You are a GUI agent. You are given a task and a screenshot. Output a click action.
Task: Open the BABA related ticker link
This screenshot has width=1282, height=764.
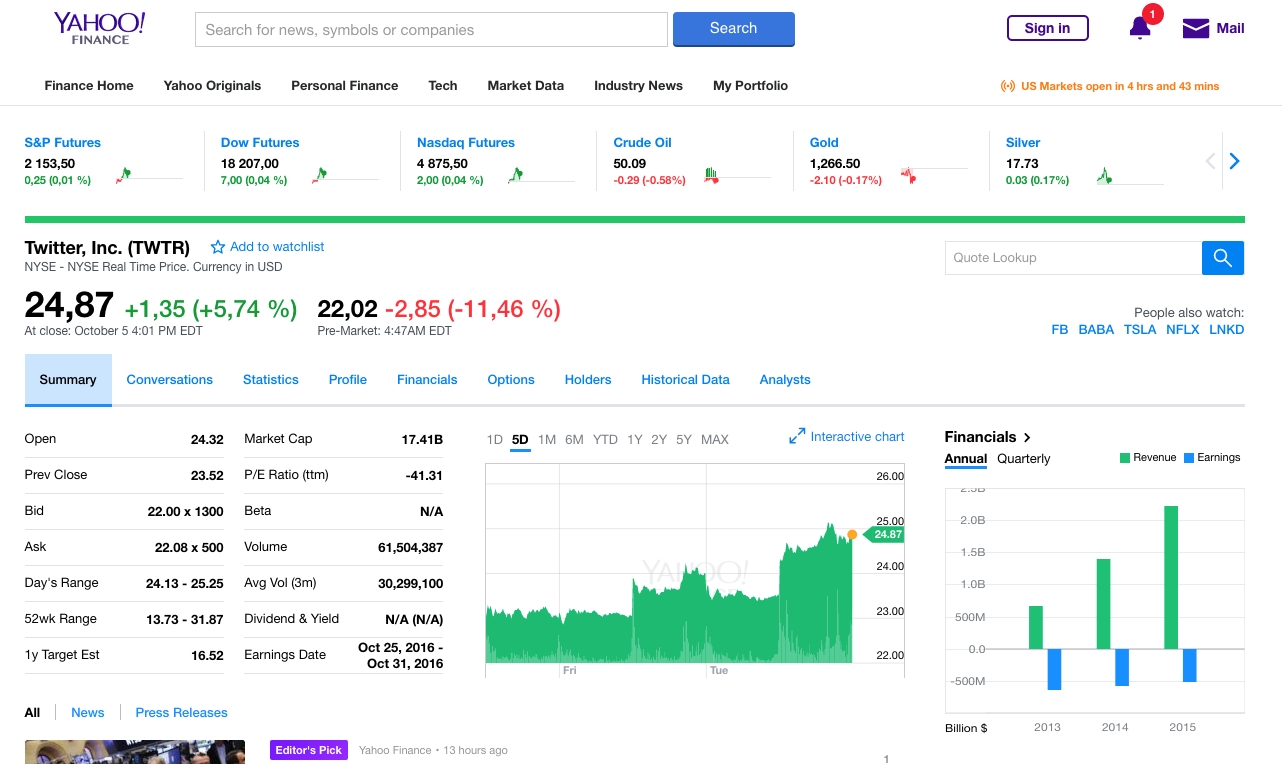[x=1096, y=330]
